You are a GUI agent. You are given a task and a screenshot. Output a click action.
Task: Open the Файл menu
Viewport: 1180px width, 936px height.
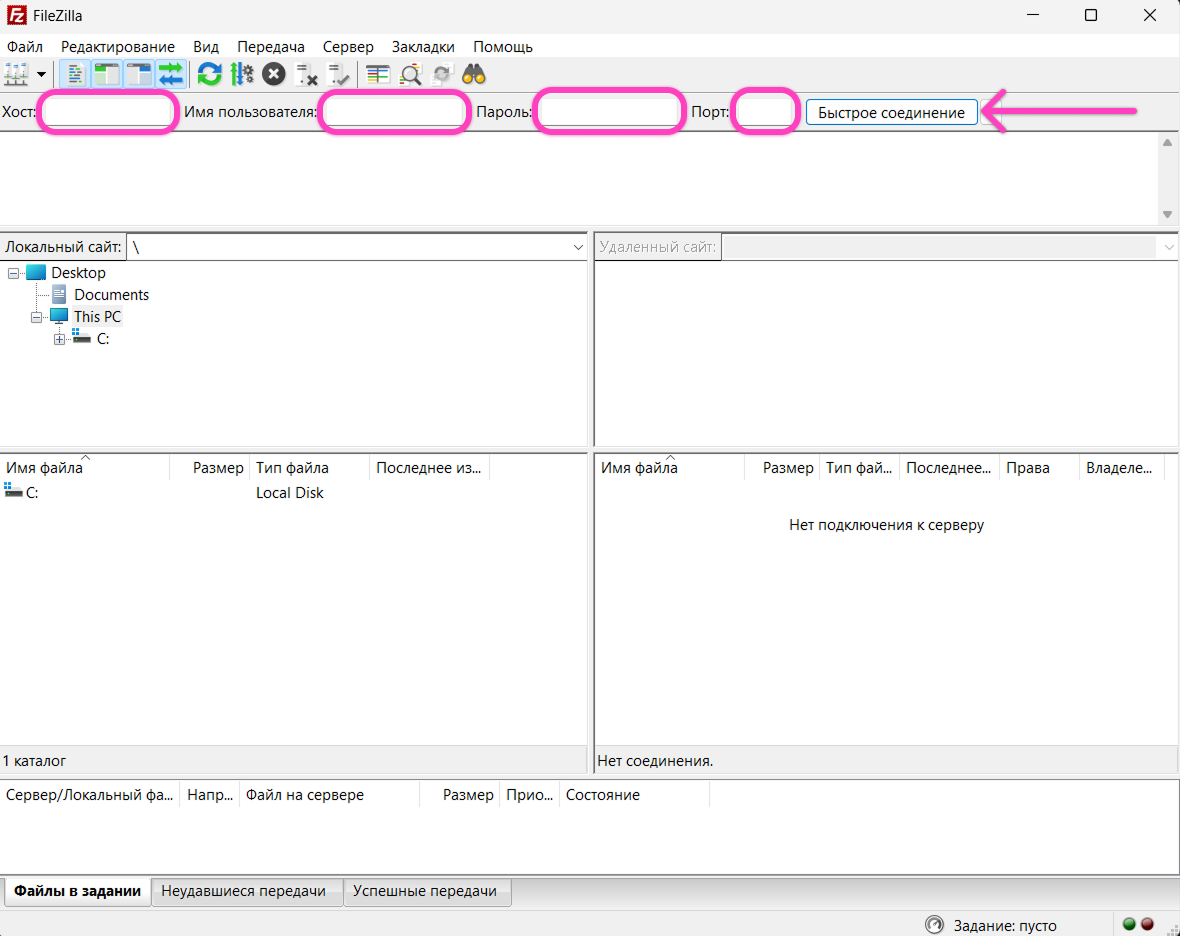(x=25, y=47)
